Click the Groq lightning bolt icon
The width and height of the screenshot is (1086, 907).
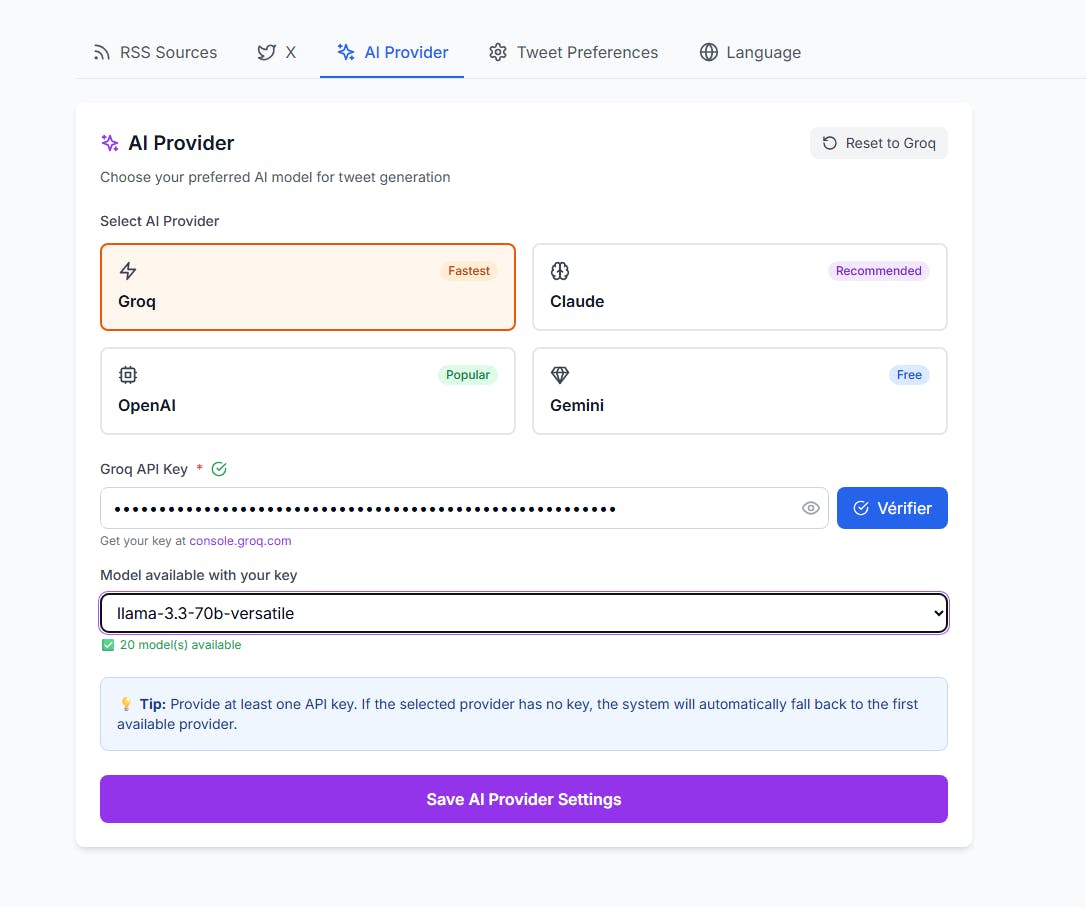(128, 271)
